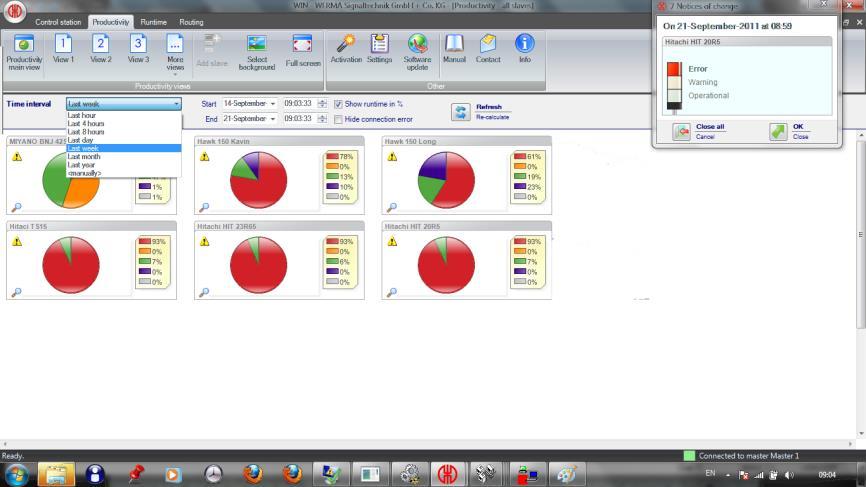Switch to View 1
Image resolution: width=866 pixels, height=487 pixels.
(x=63, y=49)
